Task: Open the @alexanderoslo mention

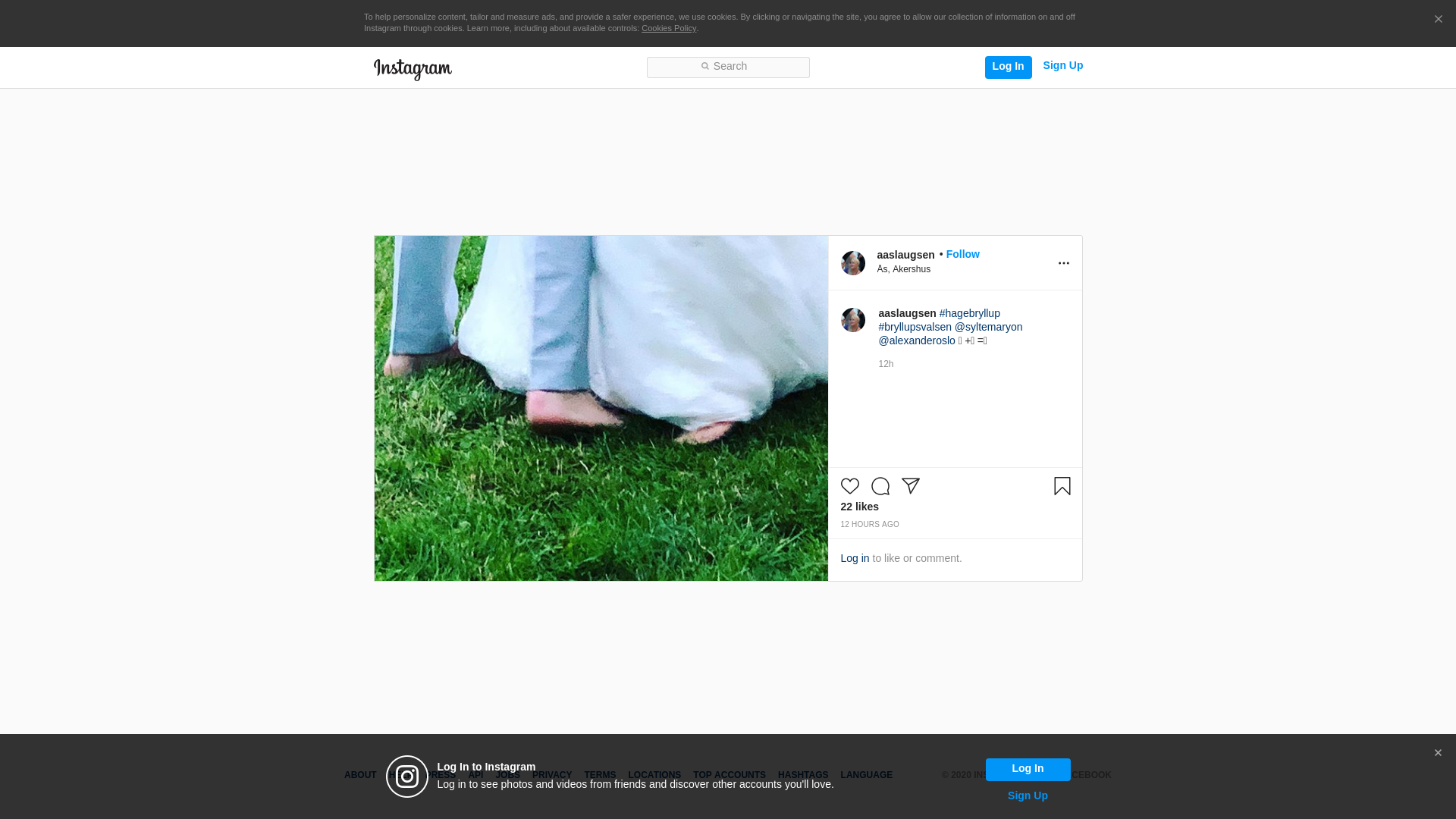Action: tap(917, 340)
